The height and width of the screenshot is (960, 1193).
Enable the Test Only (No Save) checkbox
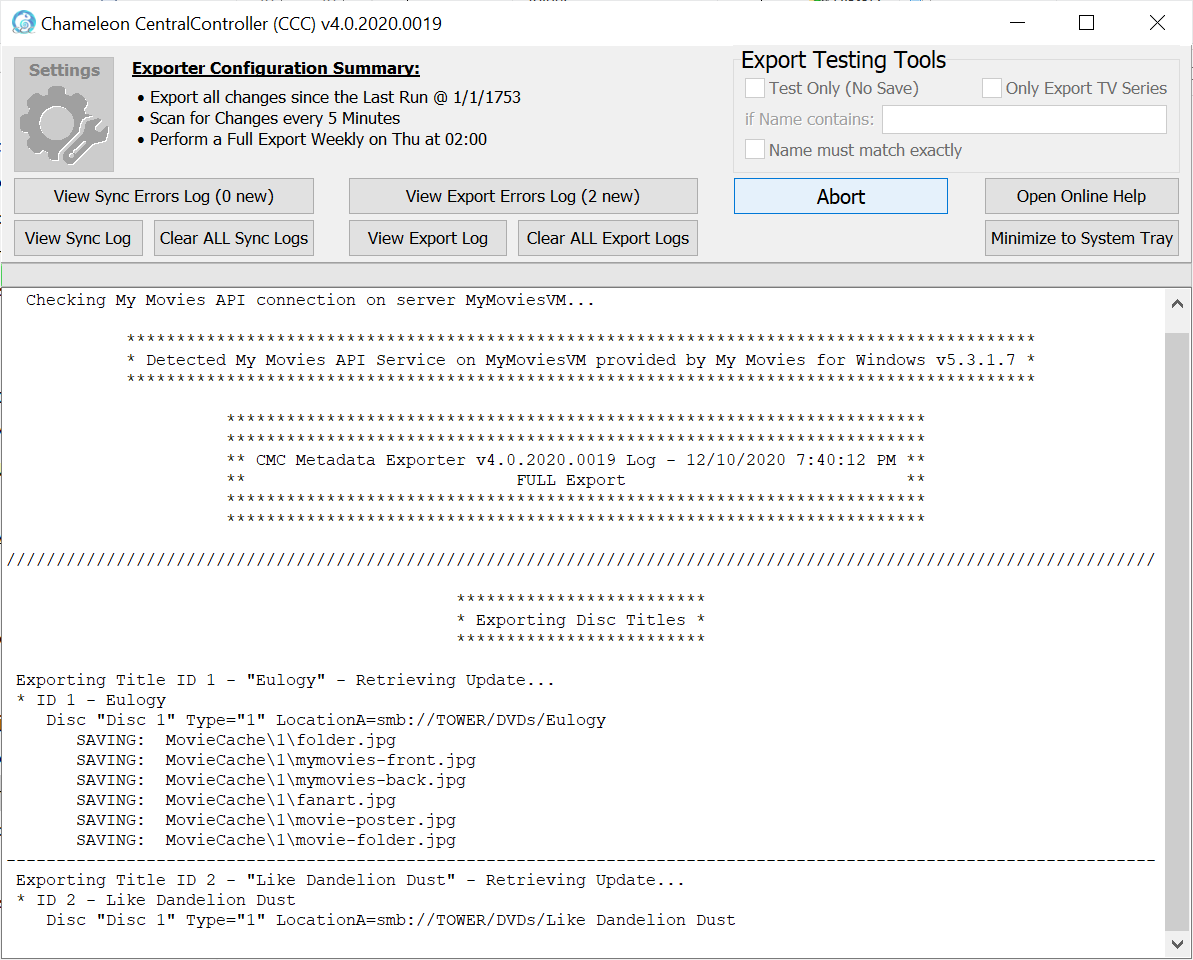755,88
